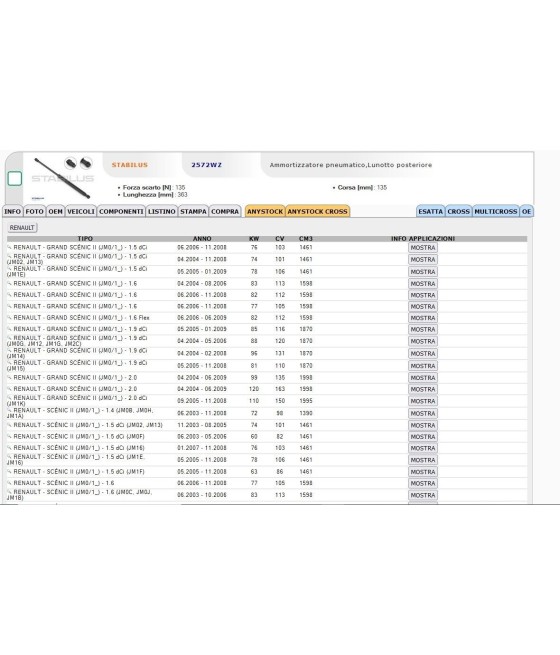Click MOSTRA for Scénic II 1.4 row
This screenshot has width=560, height=655.
coord(423,413)
